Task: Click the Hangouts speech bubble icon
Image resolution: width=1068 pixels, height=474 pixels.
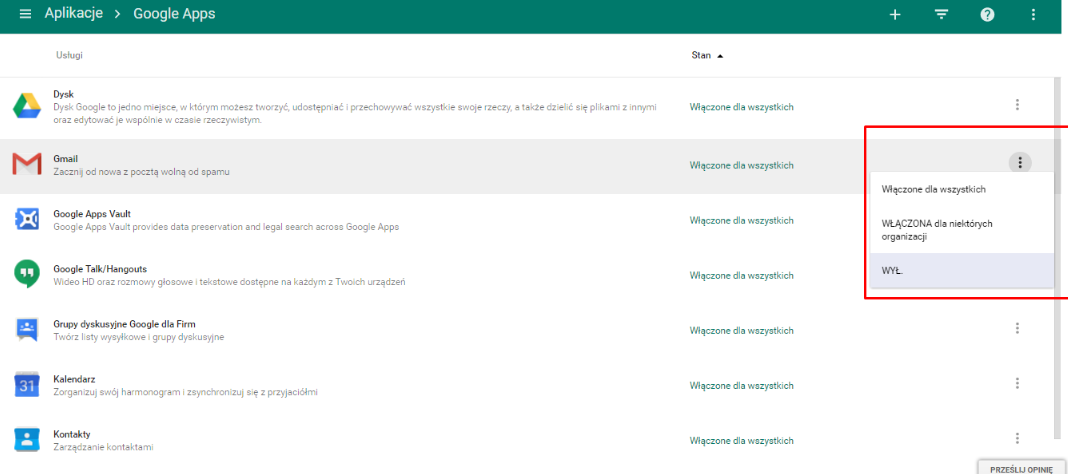Action: [x=27, y=274]
